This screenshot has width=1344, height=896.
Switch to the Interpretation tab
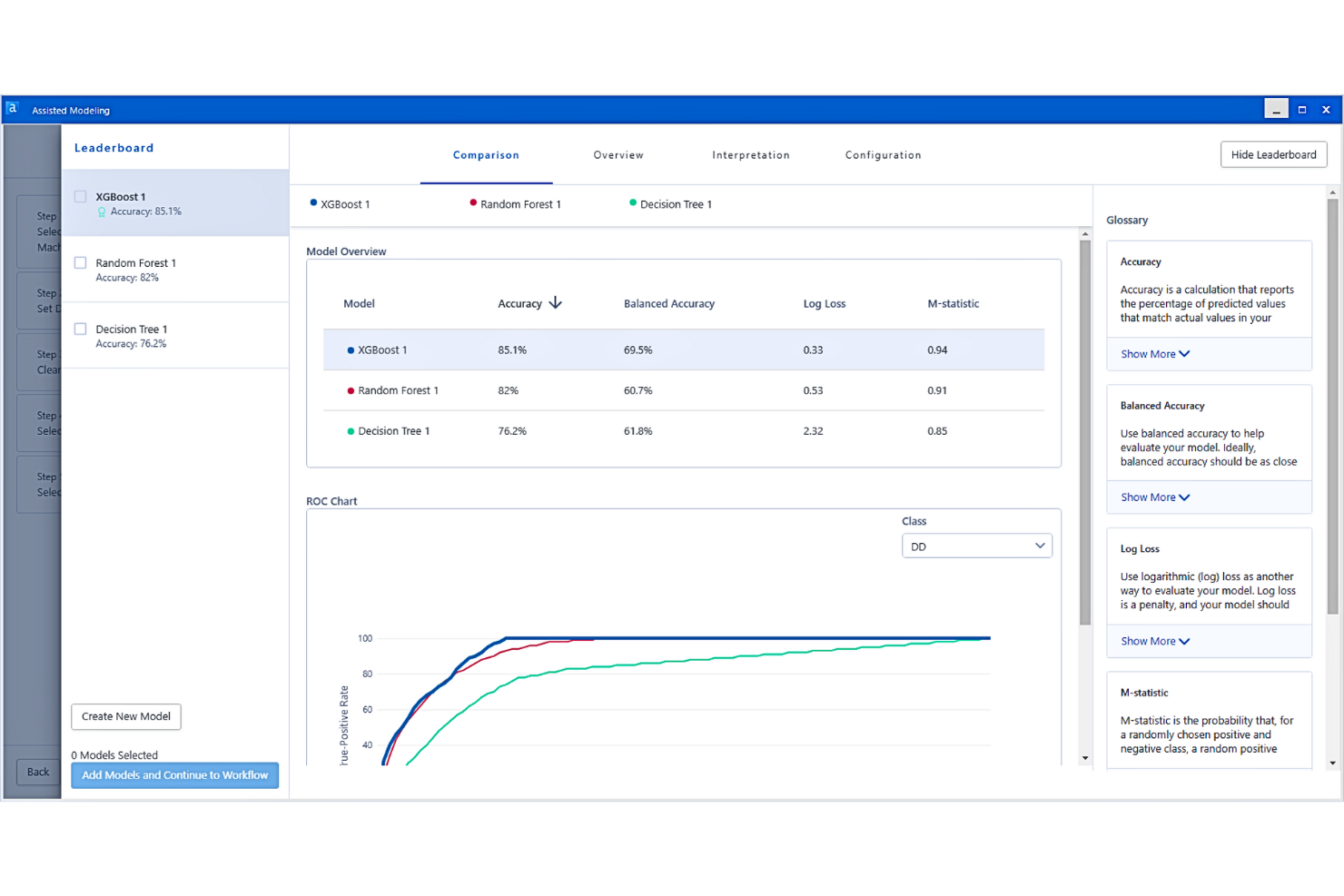[x=751, y=155]
